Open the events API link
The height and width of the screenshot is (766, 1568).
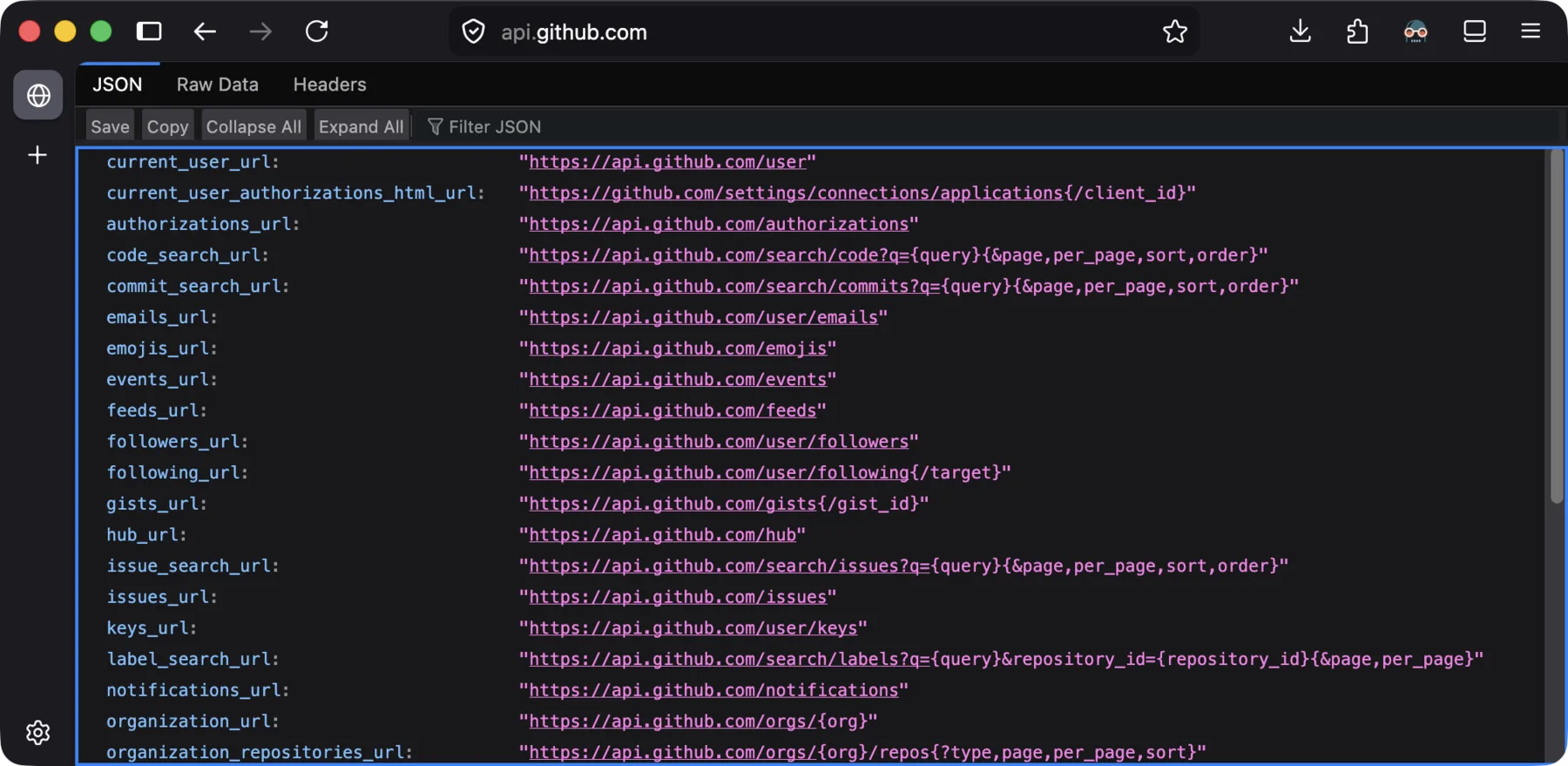click(678, 380)
